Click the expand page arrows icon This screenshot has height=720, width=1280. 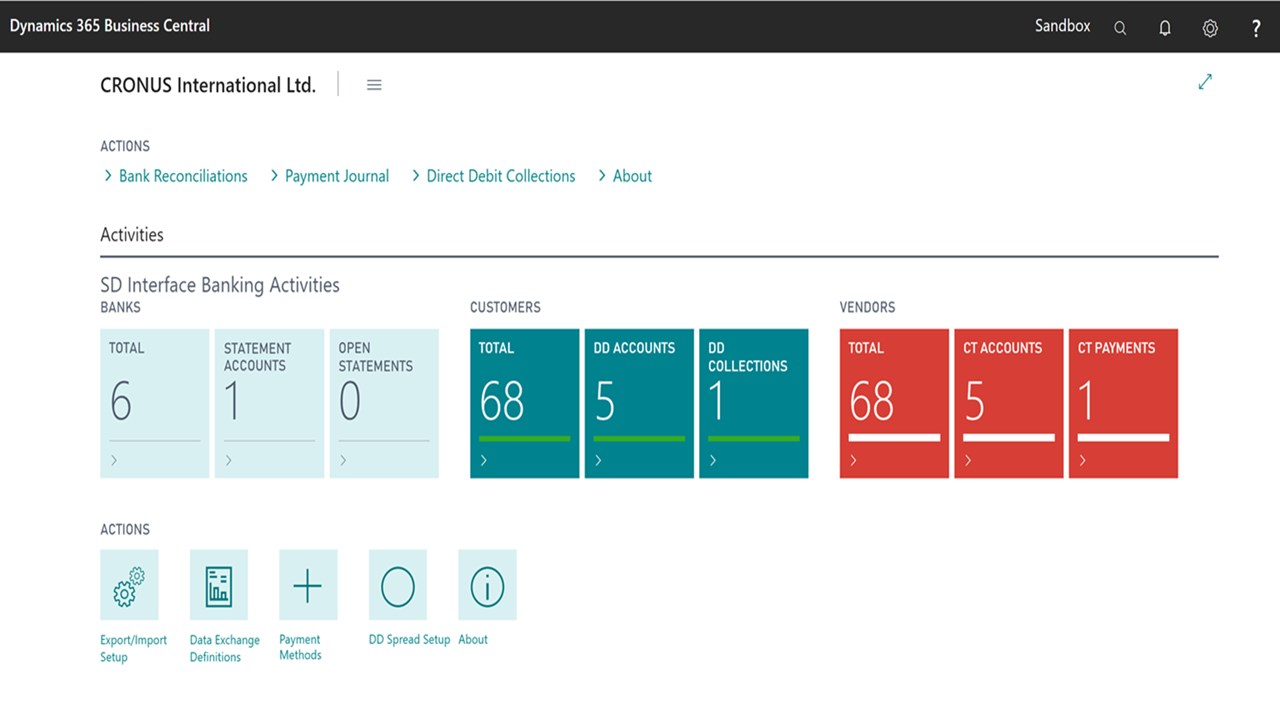tap(1205, 82)
